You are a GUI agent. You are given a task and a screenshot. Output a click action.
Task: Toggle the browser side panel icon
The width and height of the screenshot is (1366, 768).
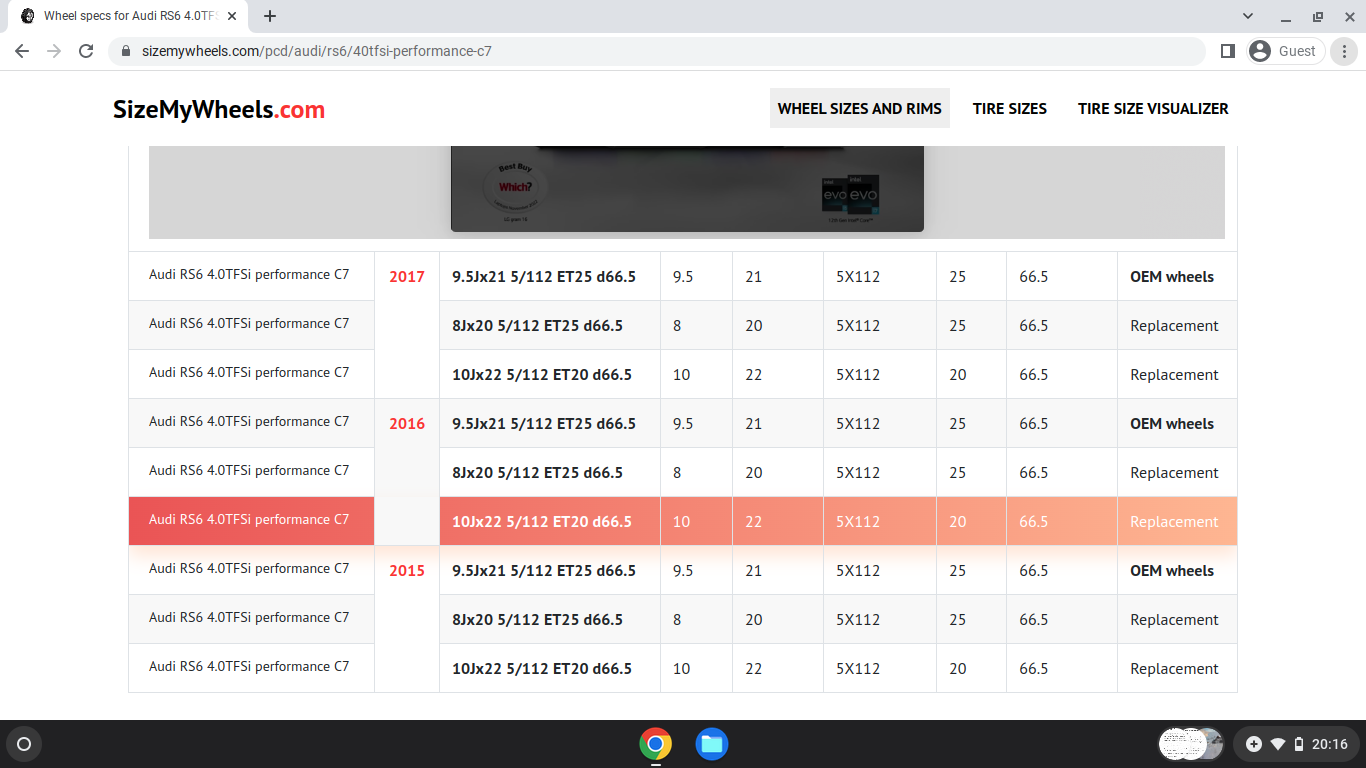point(1228,51)
